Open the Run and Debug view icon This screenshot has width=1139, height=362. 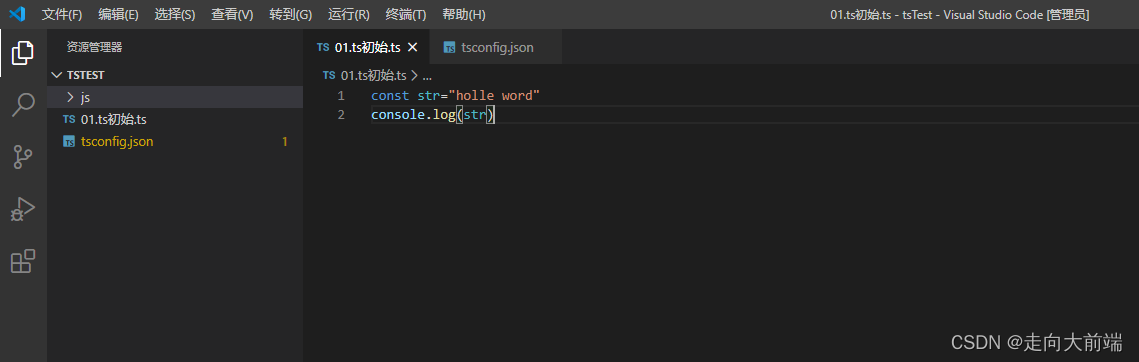pos(23,209)
